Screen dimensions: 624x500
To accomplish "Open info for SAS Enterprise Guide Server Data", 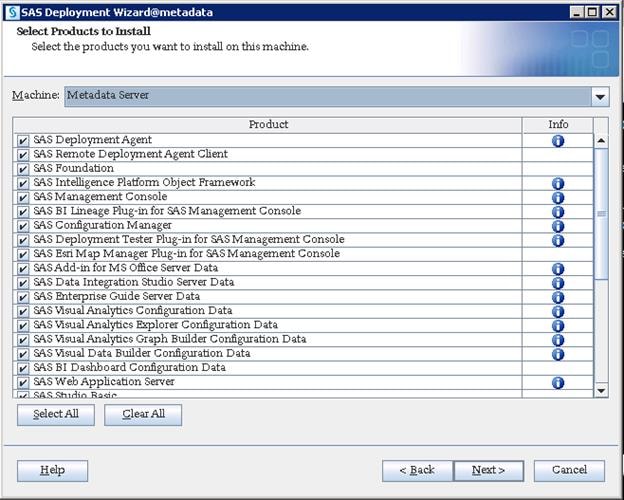I will pos(558,297).
